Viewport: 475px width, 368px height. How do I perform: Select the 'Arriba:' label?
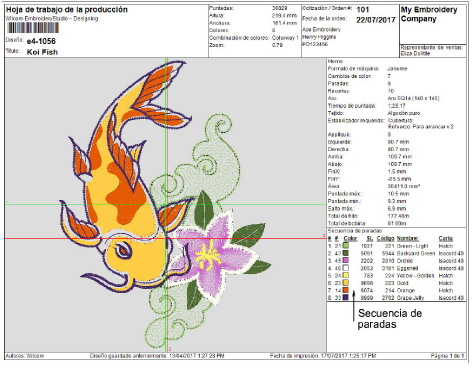coord(336,157)
